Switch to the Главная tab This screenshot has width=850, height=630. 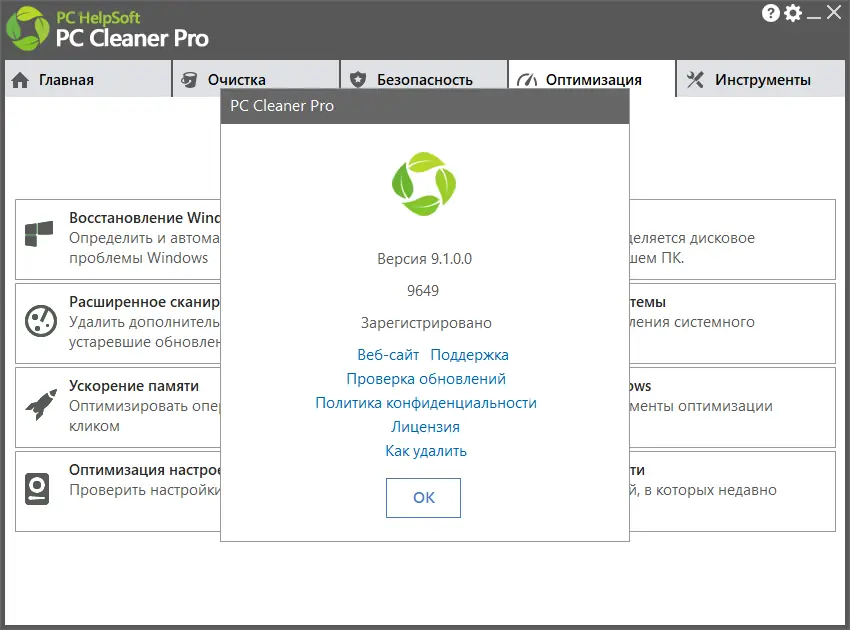click(x=88, y=79)
